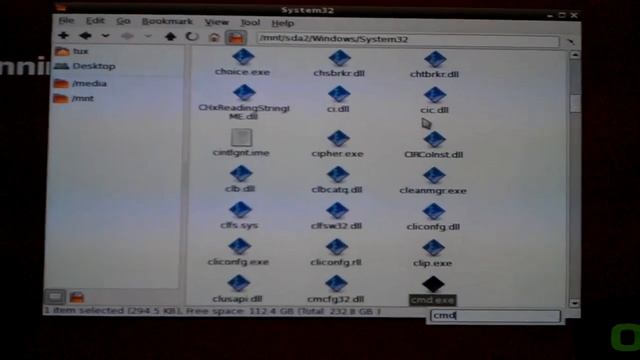The height and width of the screenshot is (360, 640).
Task: Open the Bookmark menu
Action: [167, 22]
